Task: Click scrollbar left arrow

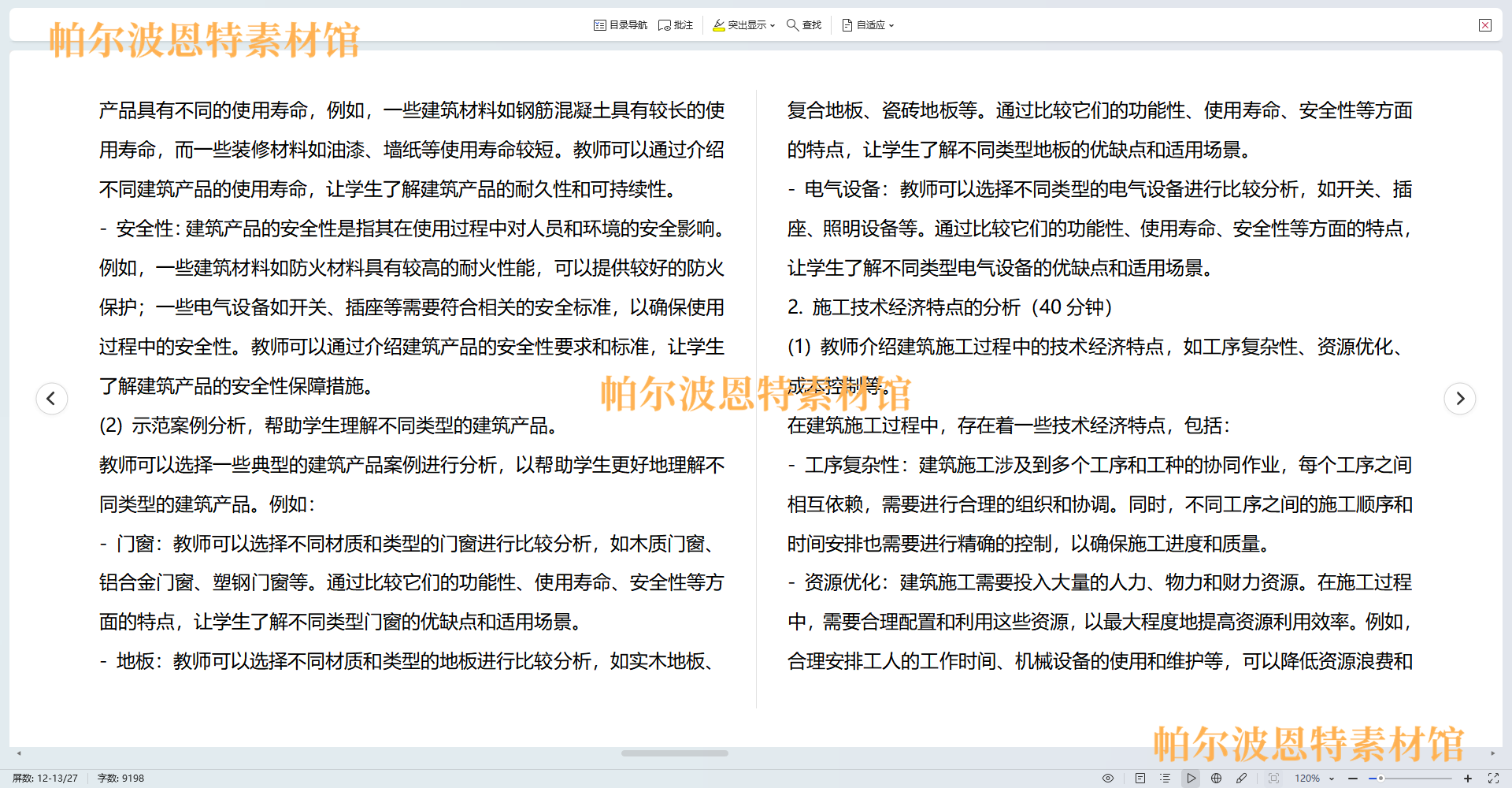Action: [19, 753]
